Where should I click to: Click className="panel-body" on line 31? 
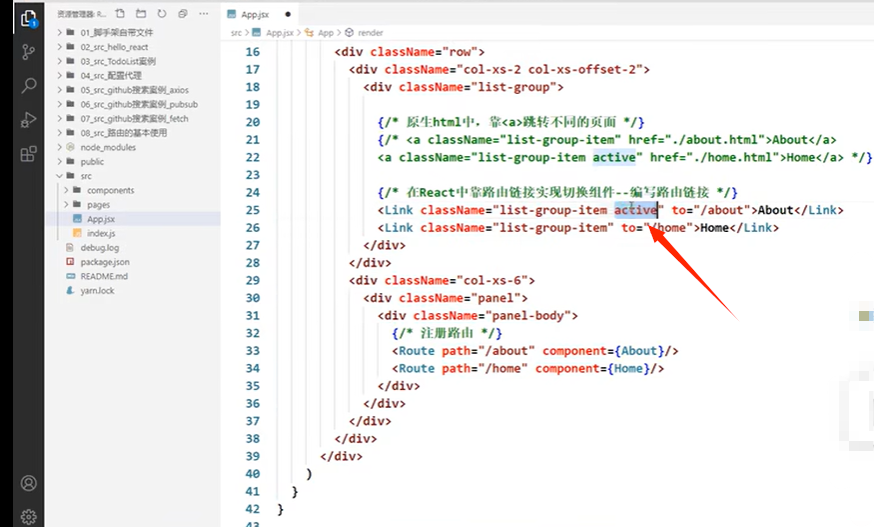492,316
